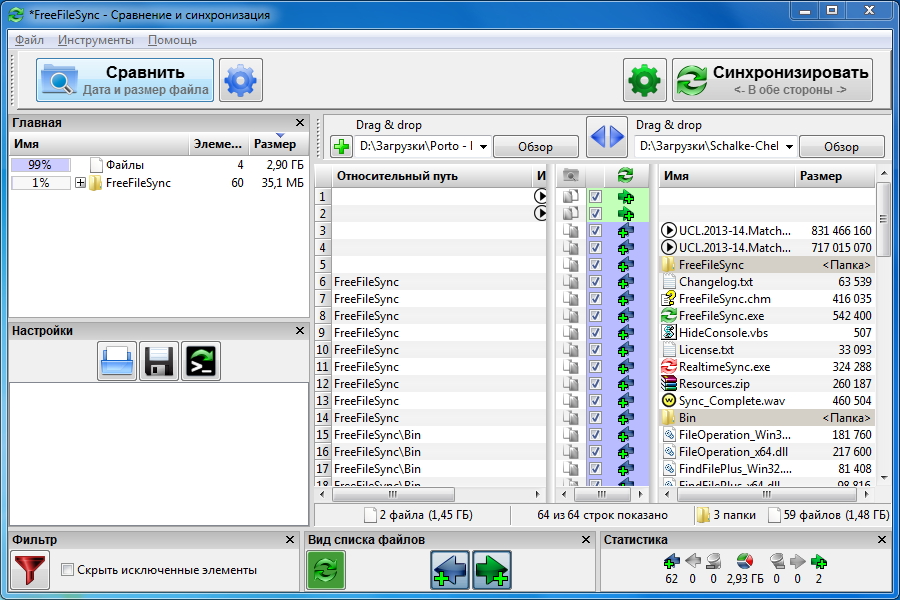Click save as batch job icon
Image resolution: width=900 pixels, height=600 pixels.
pyautogui.click(x=201, y=361)
